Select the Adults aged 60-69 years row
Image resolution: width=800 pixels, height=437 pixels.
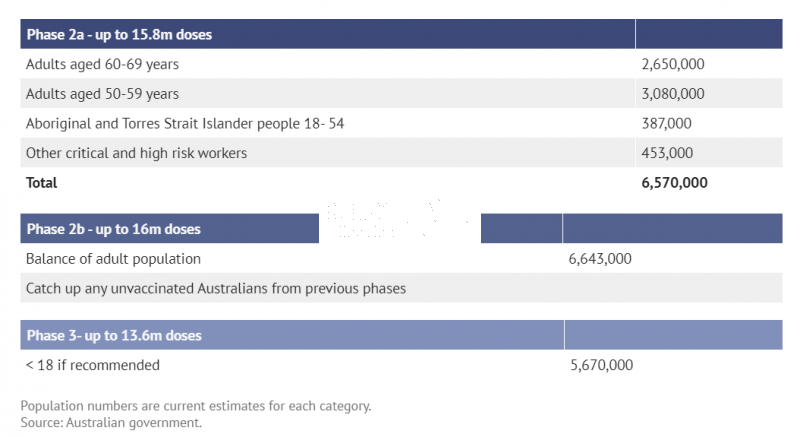[x=401, y=64]
